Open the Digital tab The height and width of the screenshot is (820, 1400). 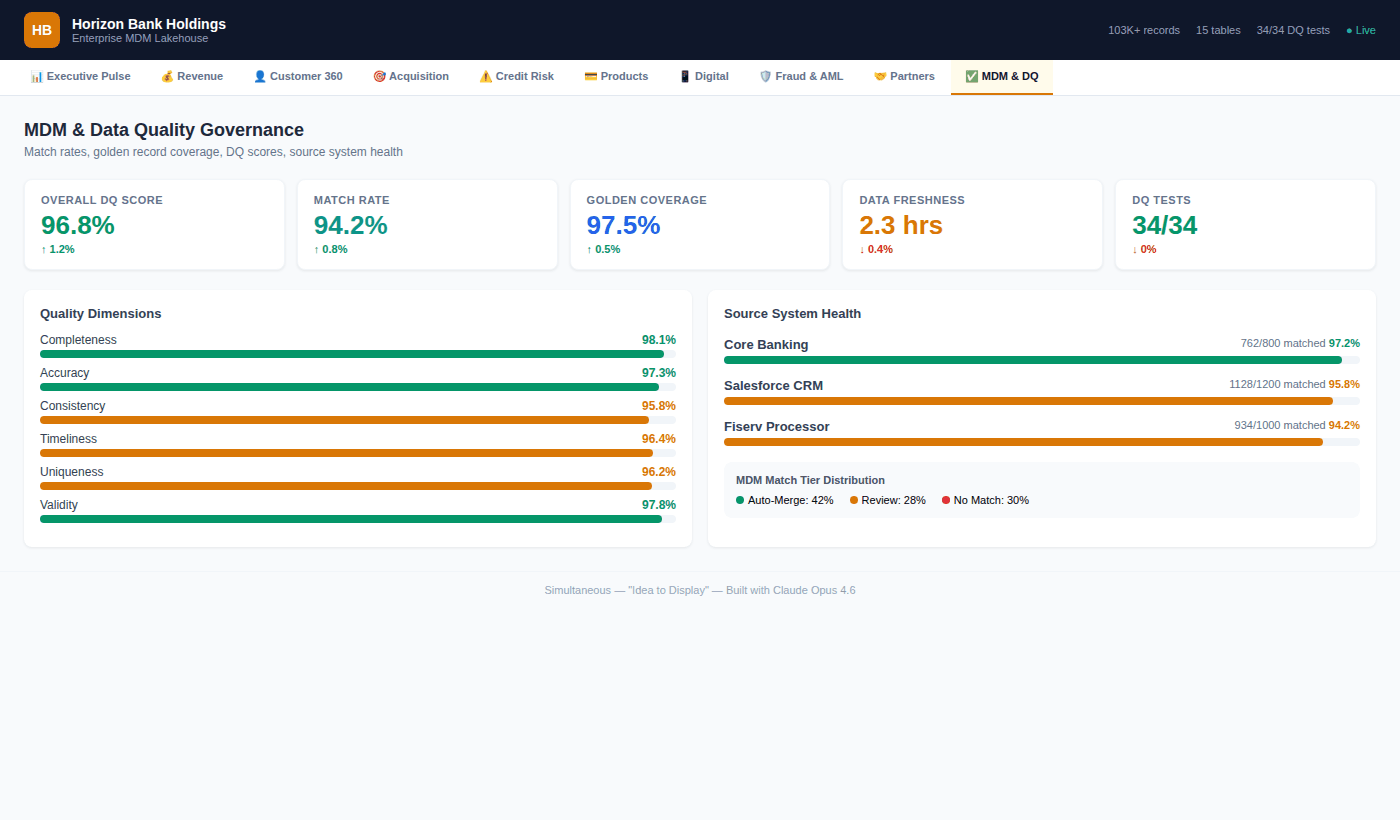pos(704,77)
